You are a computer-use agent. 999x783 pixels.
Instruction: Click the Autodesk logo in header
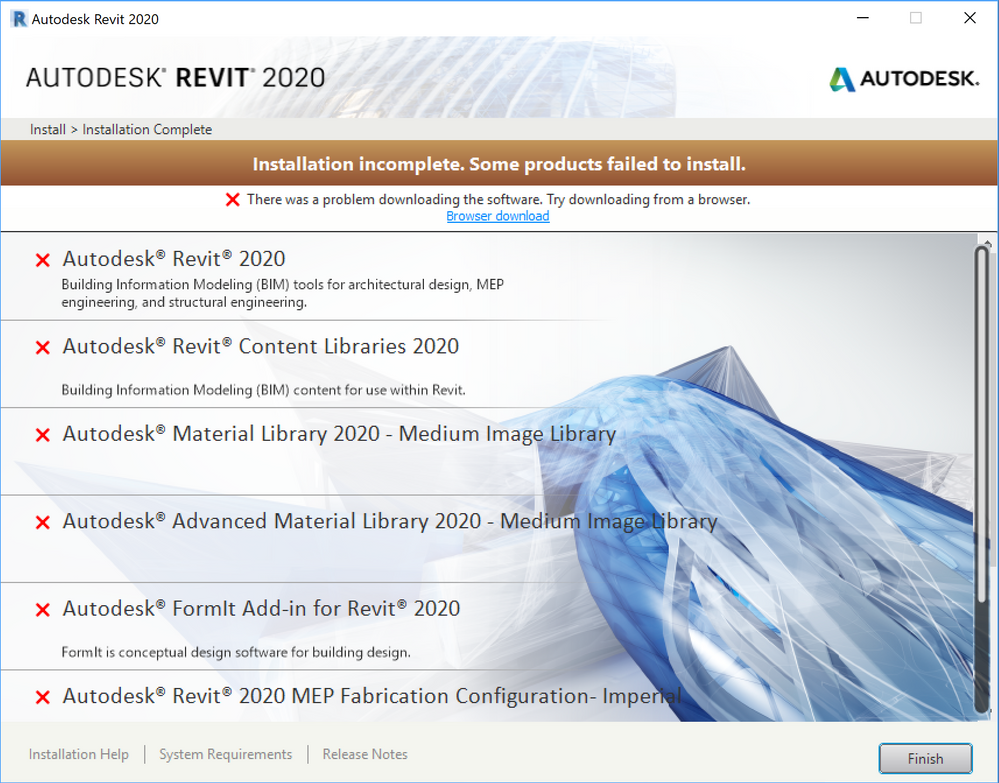coord(903,79)
